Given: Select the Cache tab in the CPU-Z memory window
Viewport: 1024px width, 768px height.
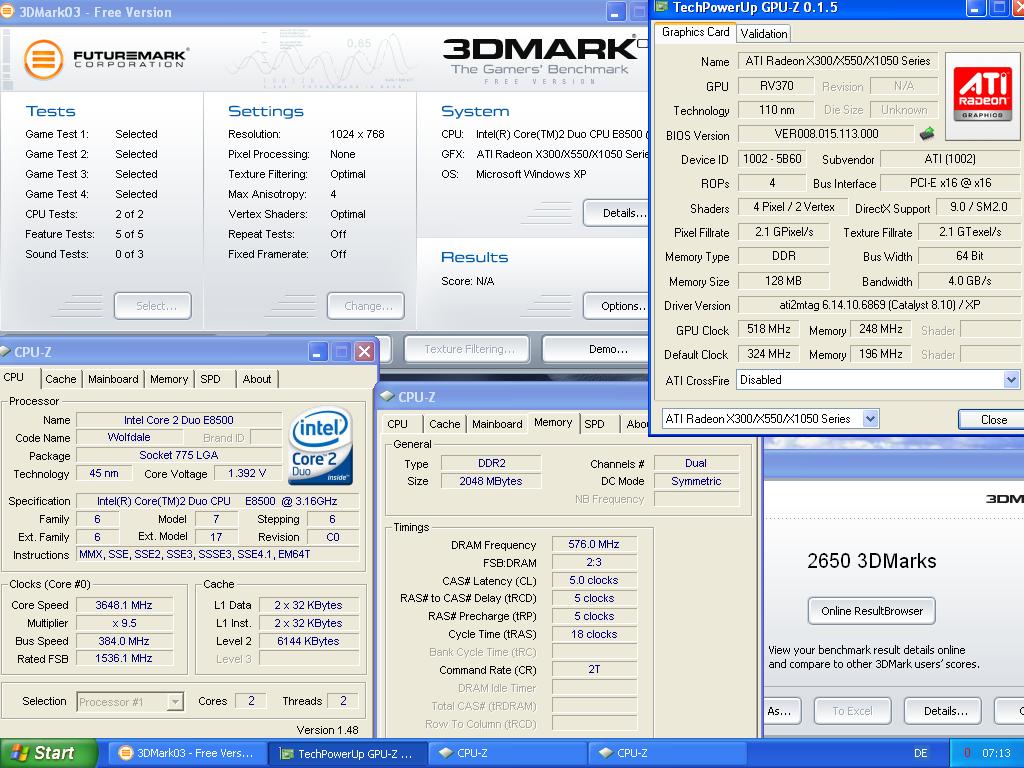Looking at the screenshot, I should (x=445, y=424).
